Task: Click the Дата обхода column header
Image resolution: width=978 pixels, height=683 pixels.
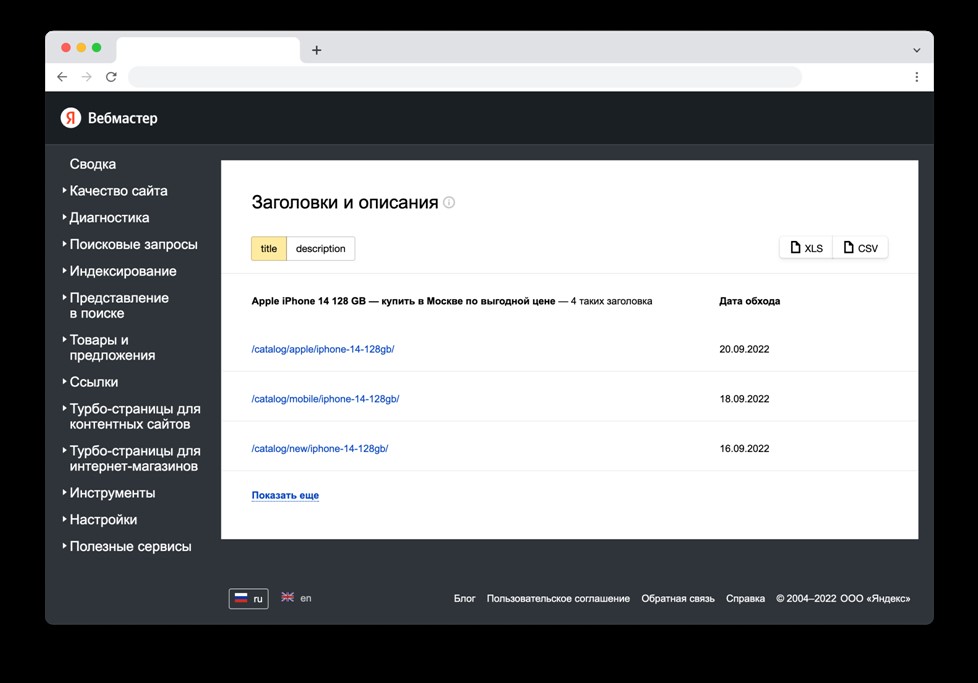Action: (x=750, y=301)
